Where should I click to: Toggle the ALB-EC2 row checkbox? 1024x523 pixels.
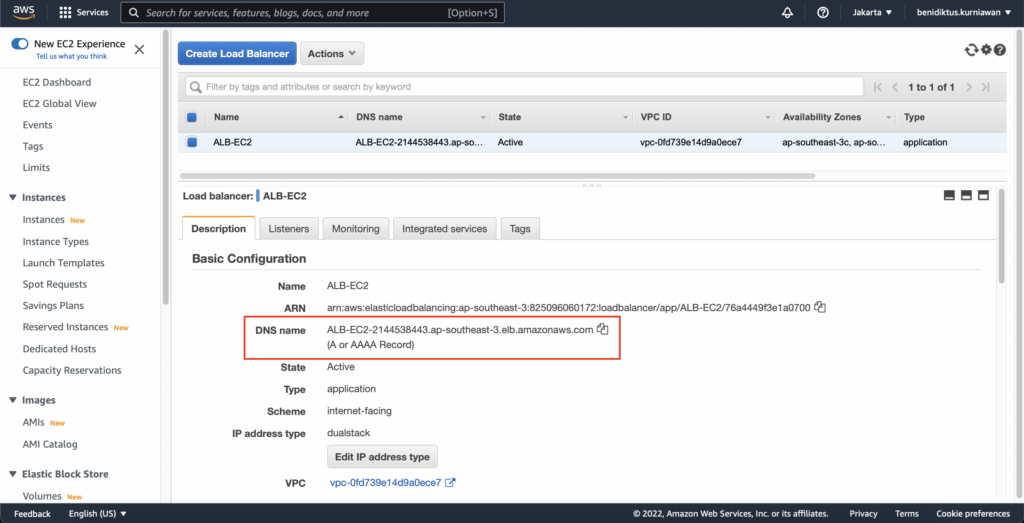192,142
